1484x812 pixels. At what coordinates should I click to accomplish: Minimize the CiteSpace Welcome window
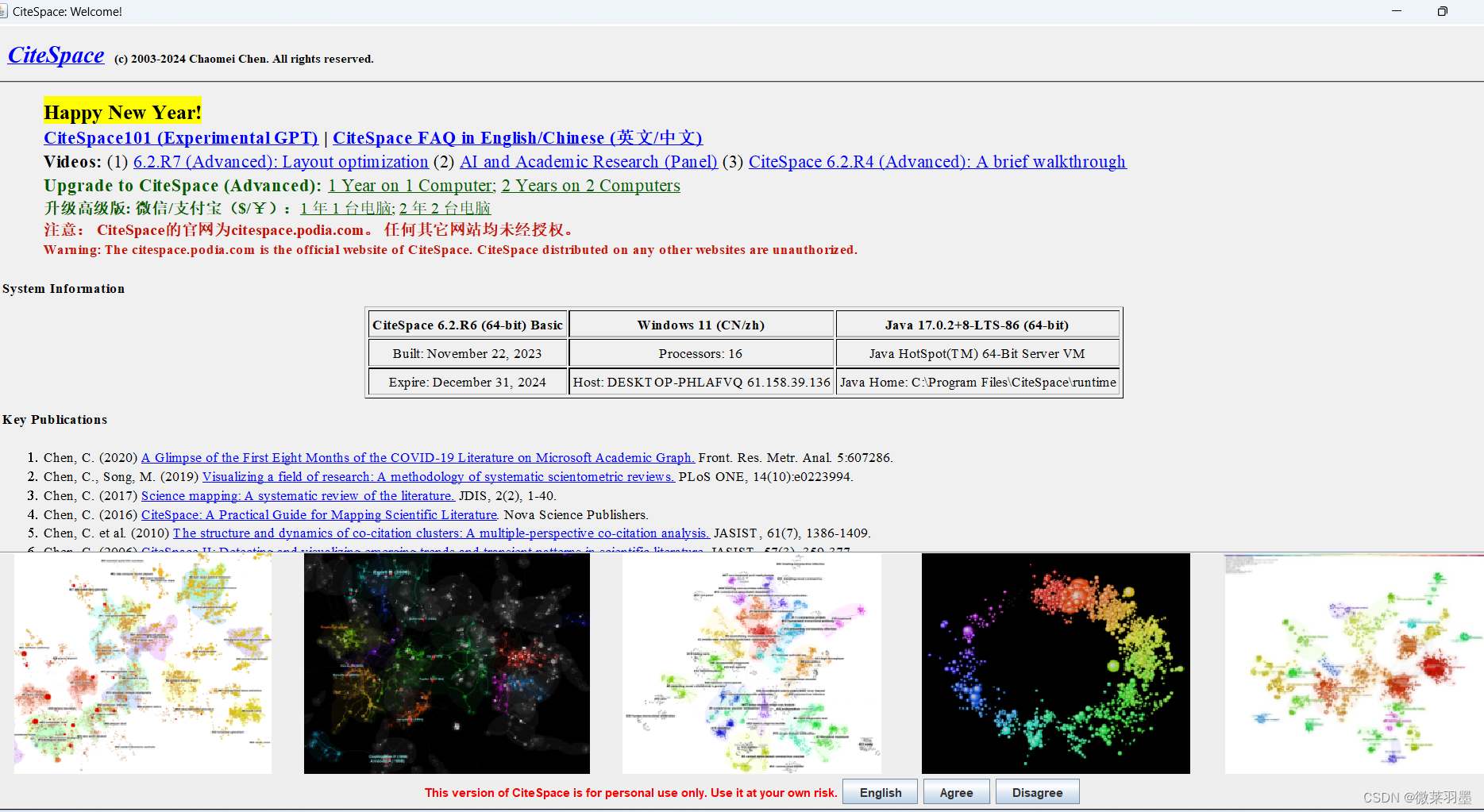click(x=1397, y=11)
